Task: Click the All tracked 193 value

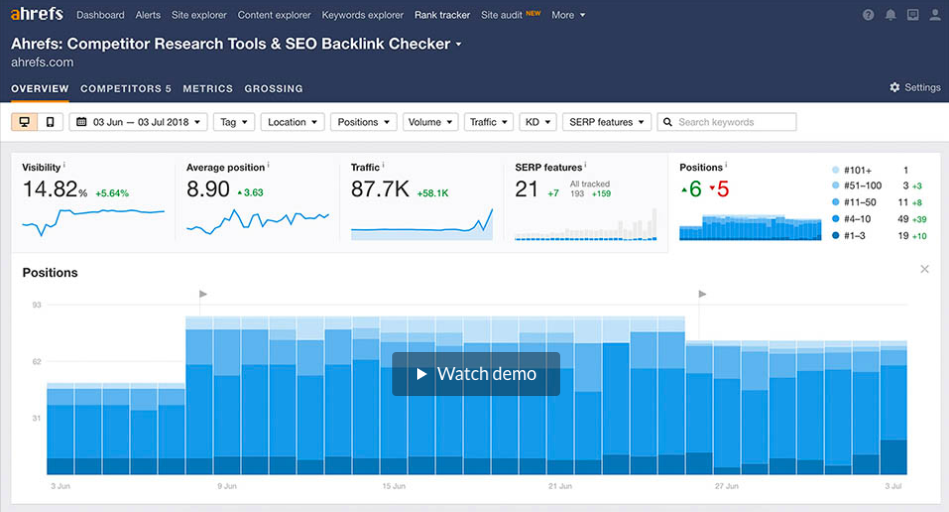Action: [577, 194]
